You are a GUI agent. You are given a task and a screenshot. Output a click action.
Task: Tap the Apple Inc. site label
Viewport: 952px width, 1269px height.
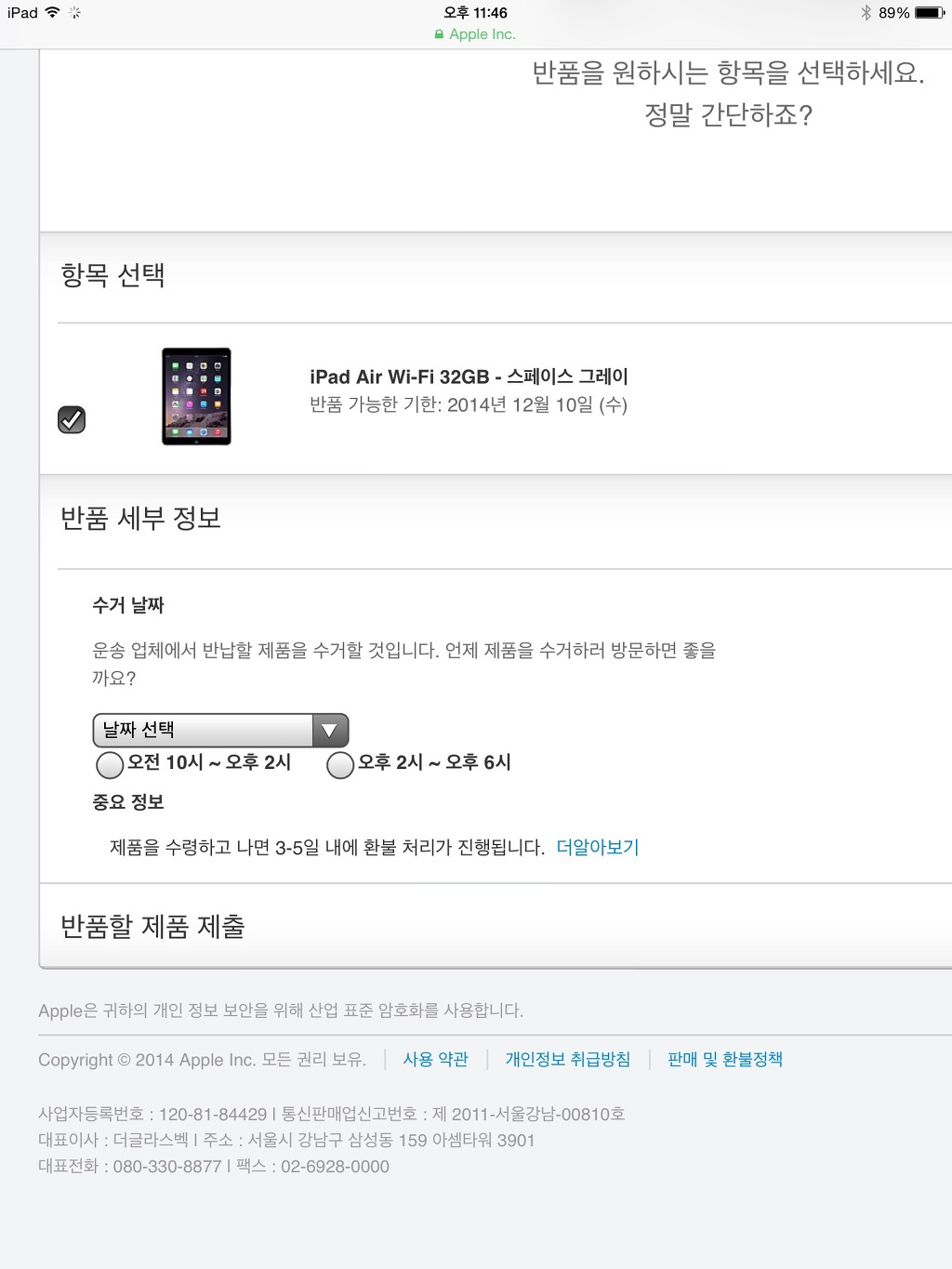(x=482, y=34)
